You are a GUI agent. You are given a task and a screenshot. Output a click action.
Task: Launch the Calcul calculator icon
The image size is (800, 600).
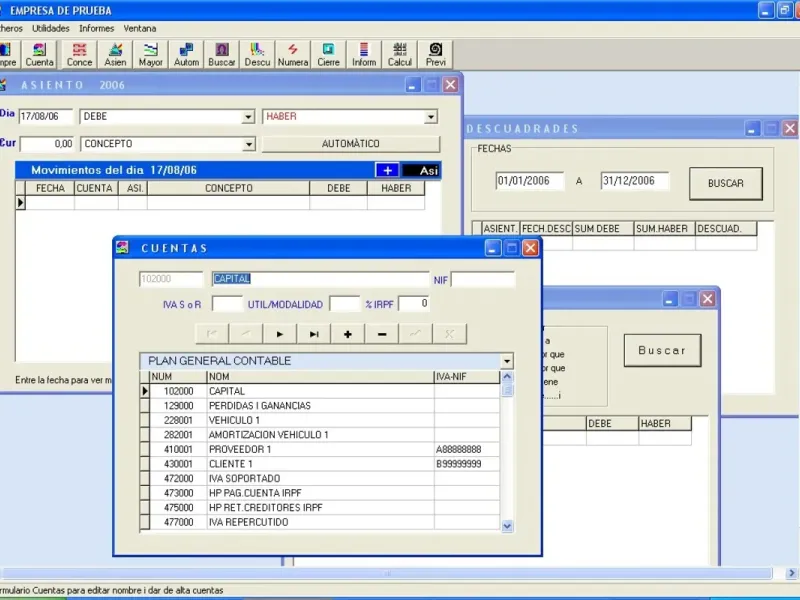click(400, 54)
